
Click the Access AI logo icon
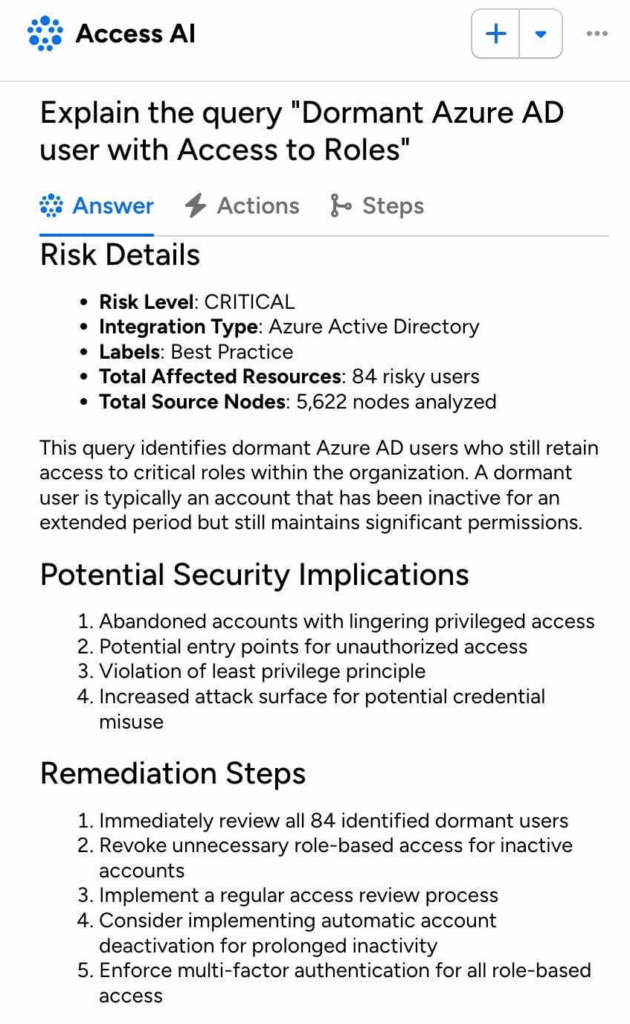pos(45,34)
